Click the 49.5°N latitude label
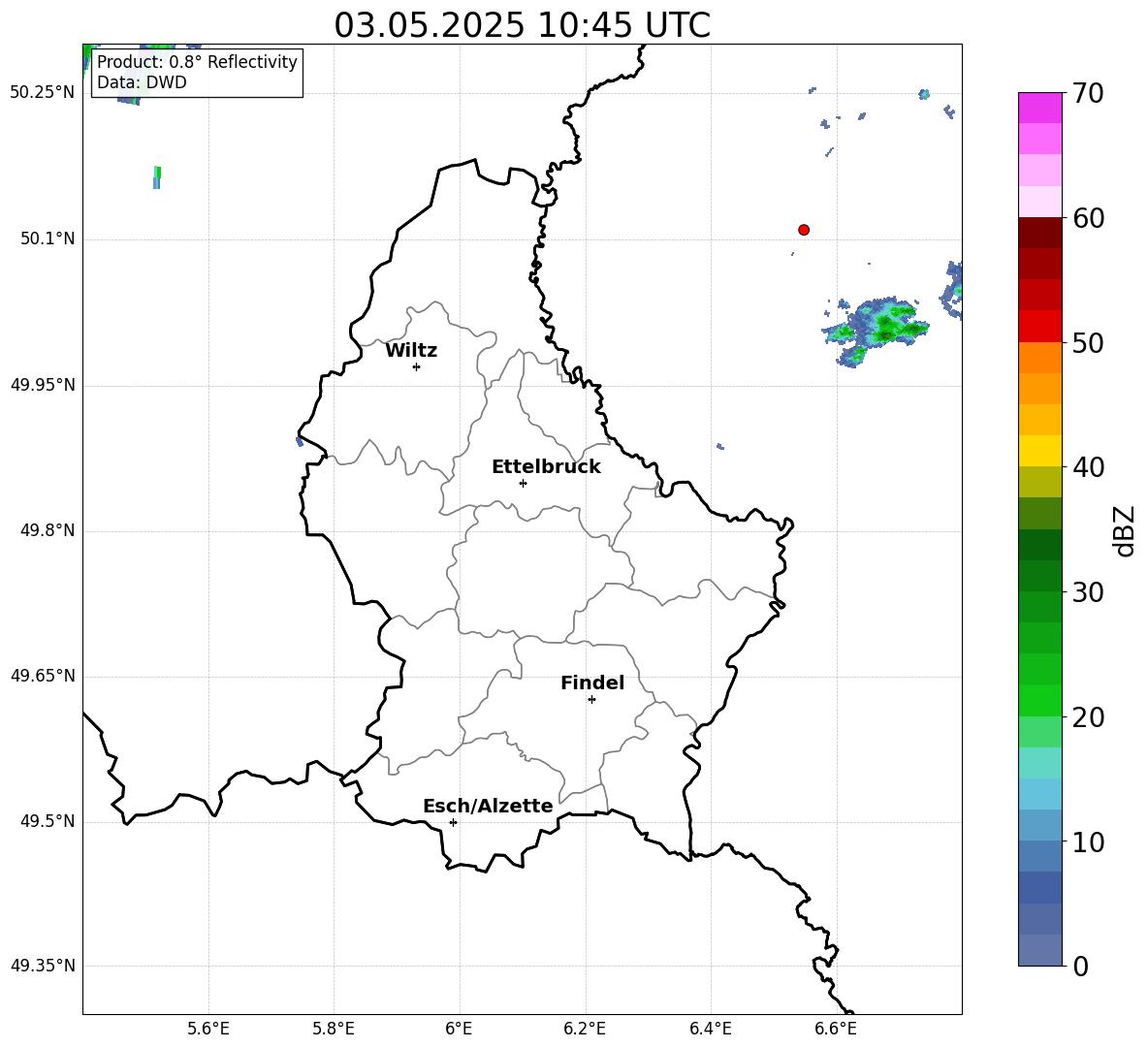 pos(48,821)
